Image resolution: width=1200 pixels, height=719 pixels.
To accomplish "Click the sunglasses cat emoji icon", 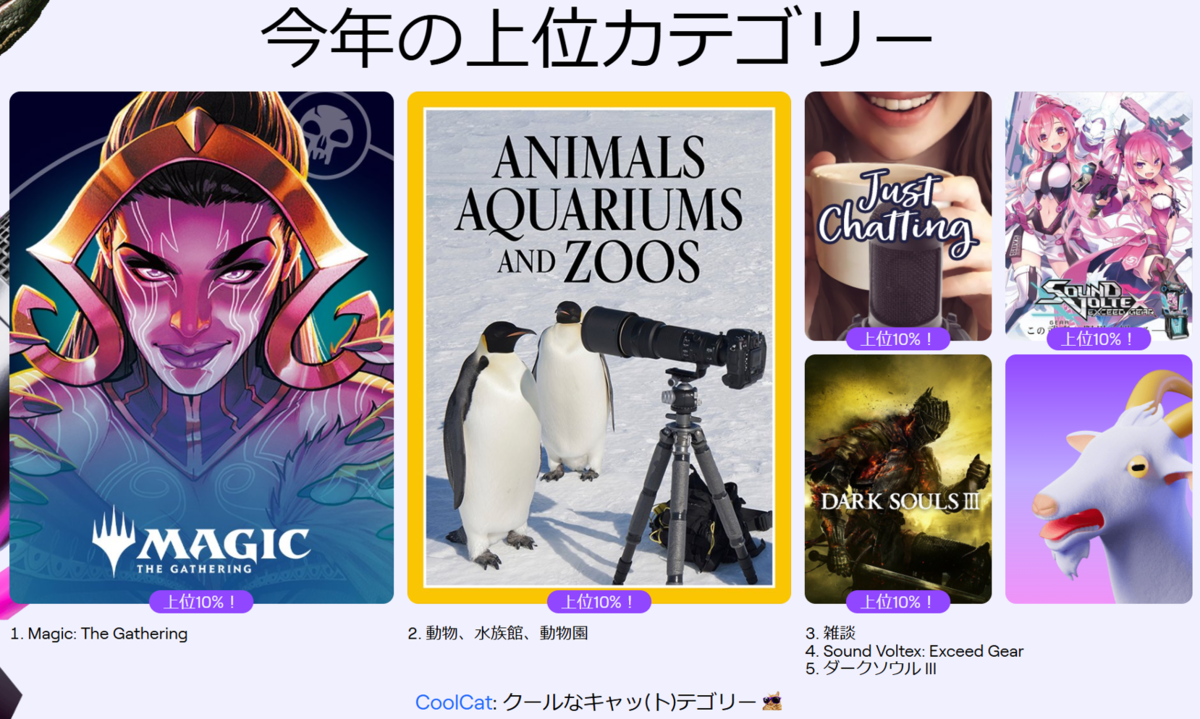I will [x=771, y=702].
